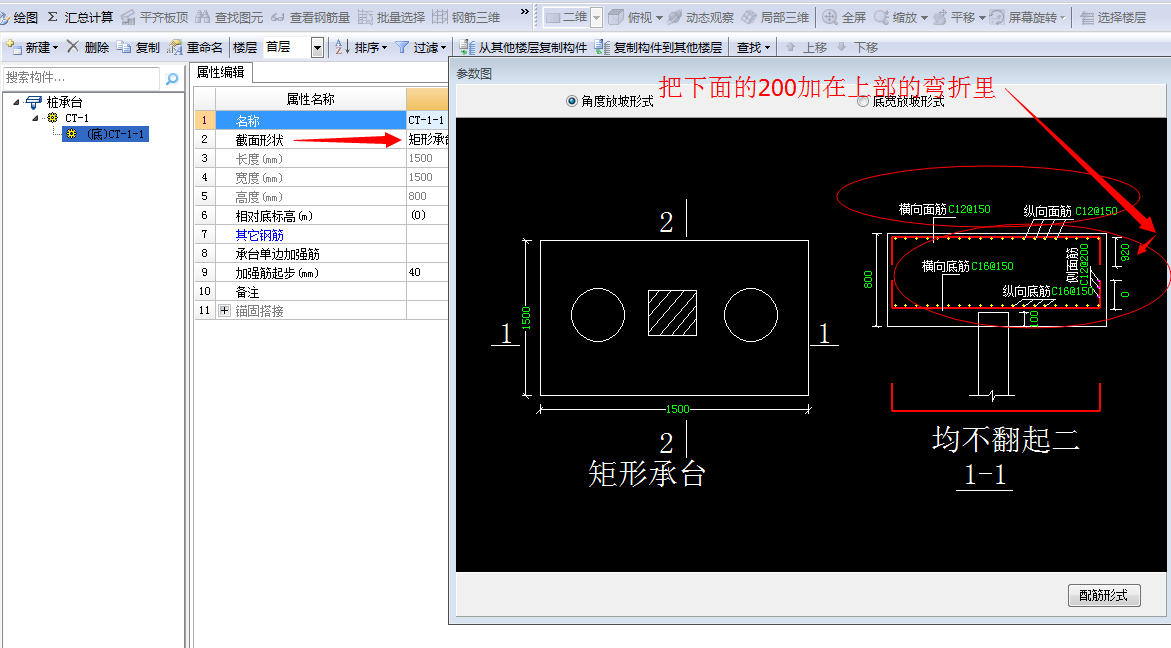The image size is (1171, 648).
Task: Click the search magnifier icon
Action: click(172, 78)
